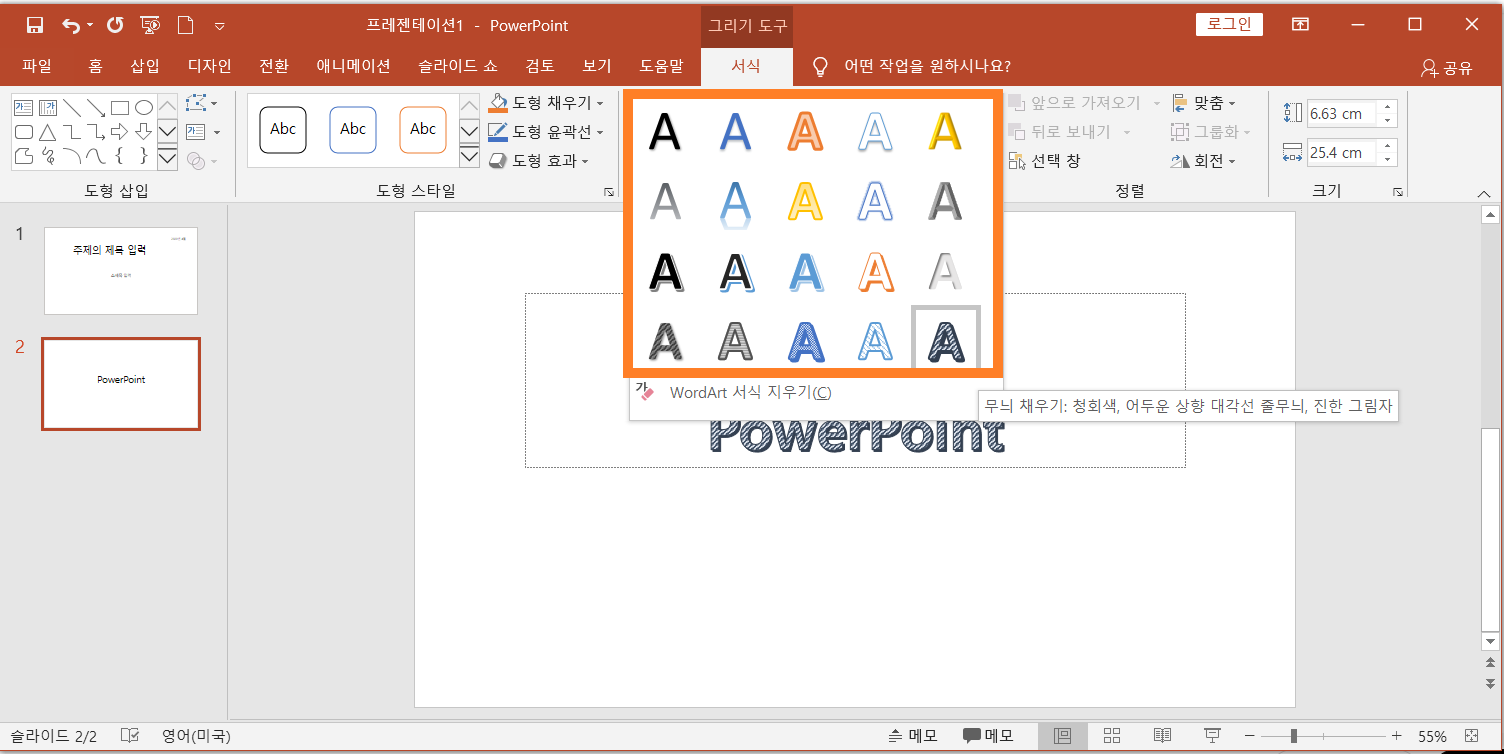
Task: Apply the solid blue fill WordArt style
Action: click(x=735, y=132)
